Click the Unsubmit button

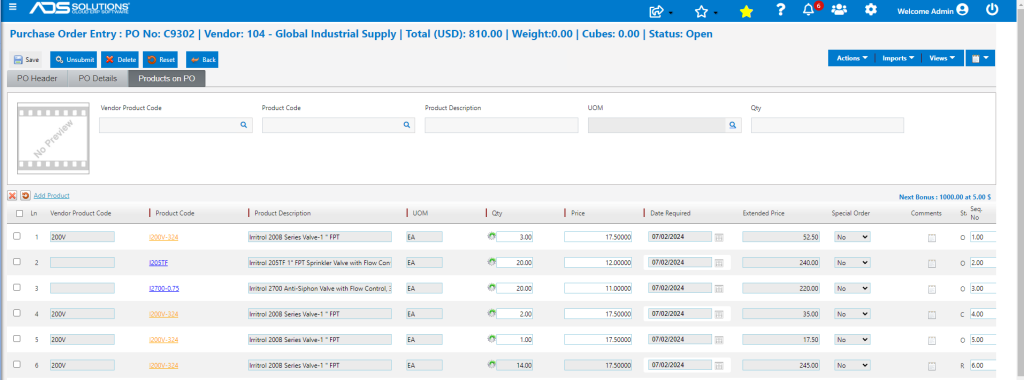74,59
